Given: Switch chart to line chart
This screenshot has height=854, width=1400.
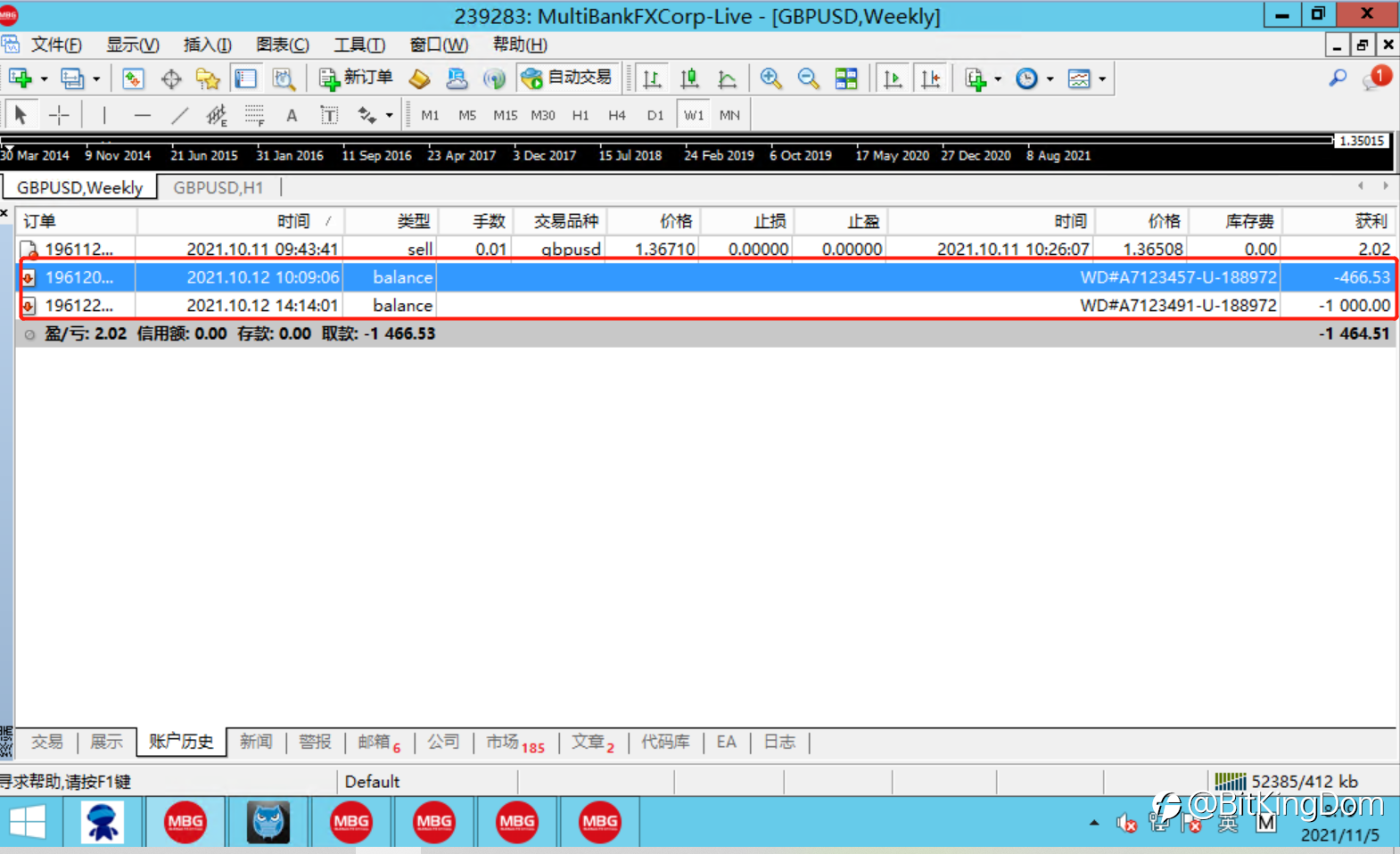Looking at the screenshot, I should [x=727, y=78].
